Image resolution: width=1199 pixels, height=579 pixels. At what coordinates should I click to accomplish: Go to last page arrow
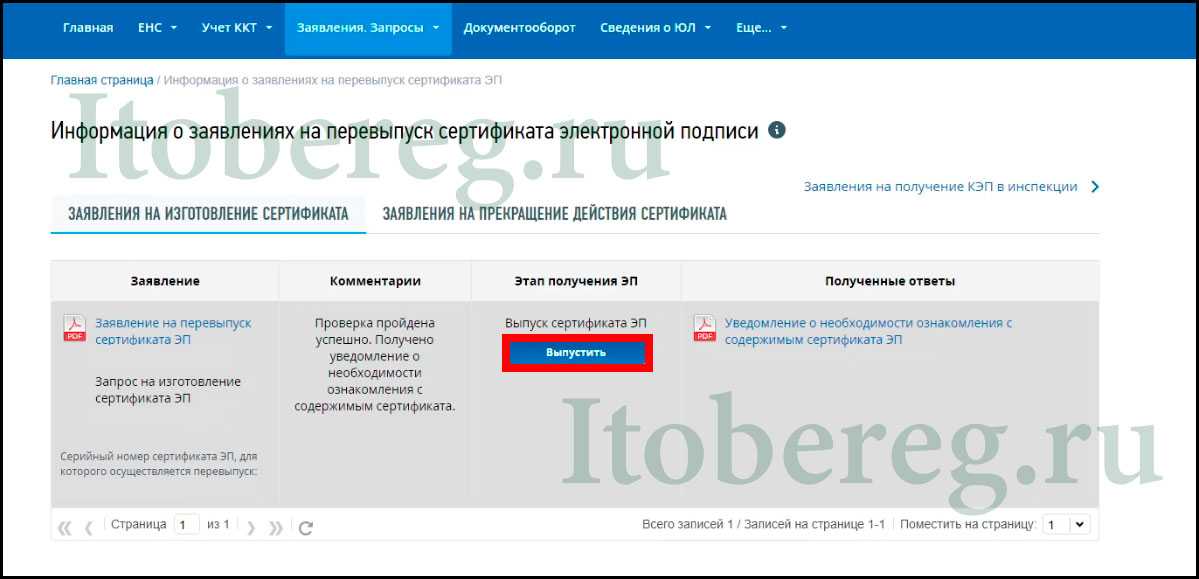pyautogui.click(x=276, y=527)
